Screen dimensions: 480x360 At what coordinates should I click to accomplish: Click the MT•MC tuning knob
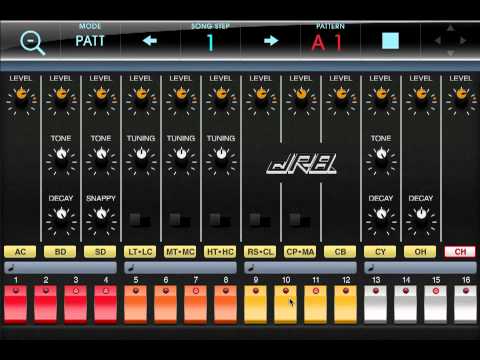click(x=181, y=160)
